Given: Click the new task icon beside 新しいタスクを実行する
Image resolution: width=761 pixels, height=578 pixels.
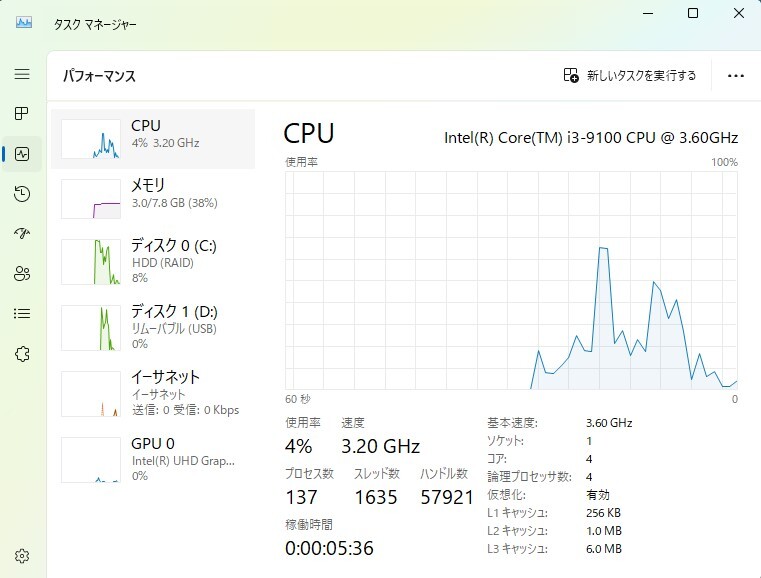Looking at the screenshot, I should (571, 75).
